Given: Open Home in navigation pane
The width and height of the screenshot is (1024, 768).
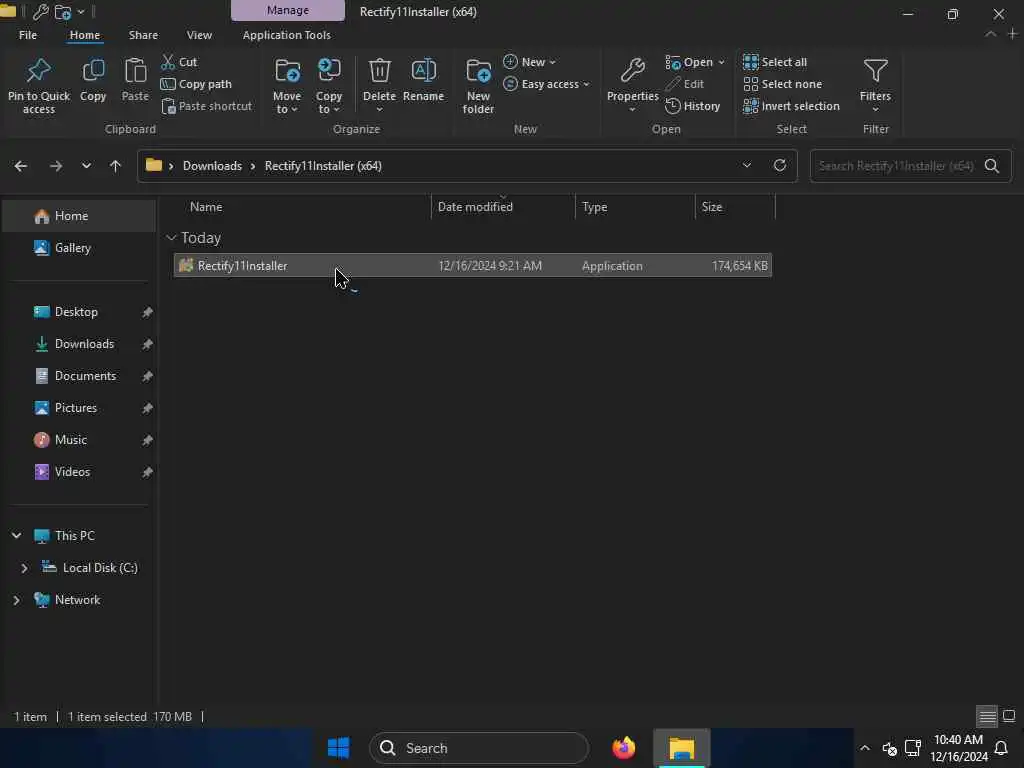Looking at the screenshot, I should (79, 216).
